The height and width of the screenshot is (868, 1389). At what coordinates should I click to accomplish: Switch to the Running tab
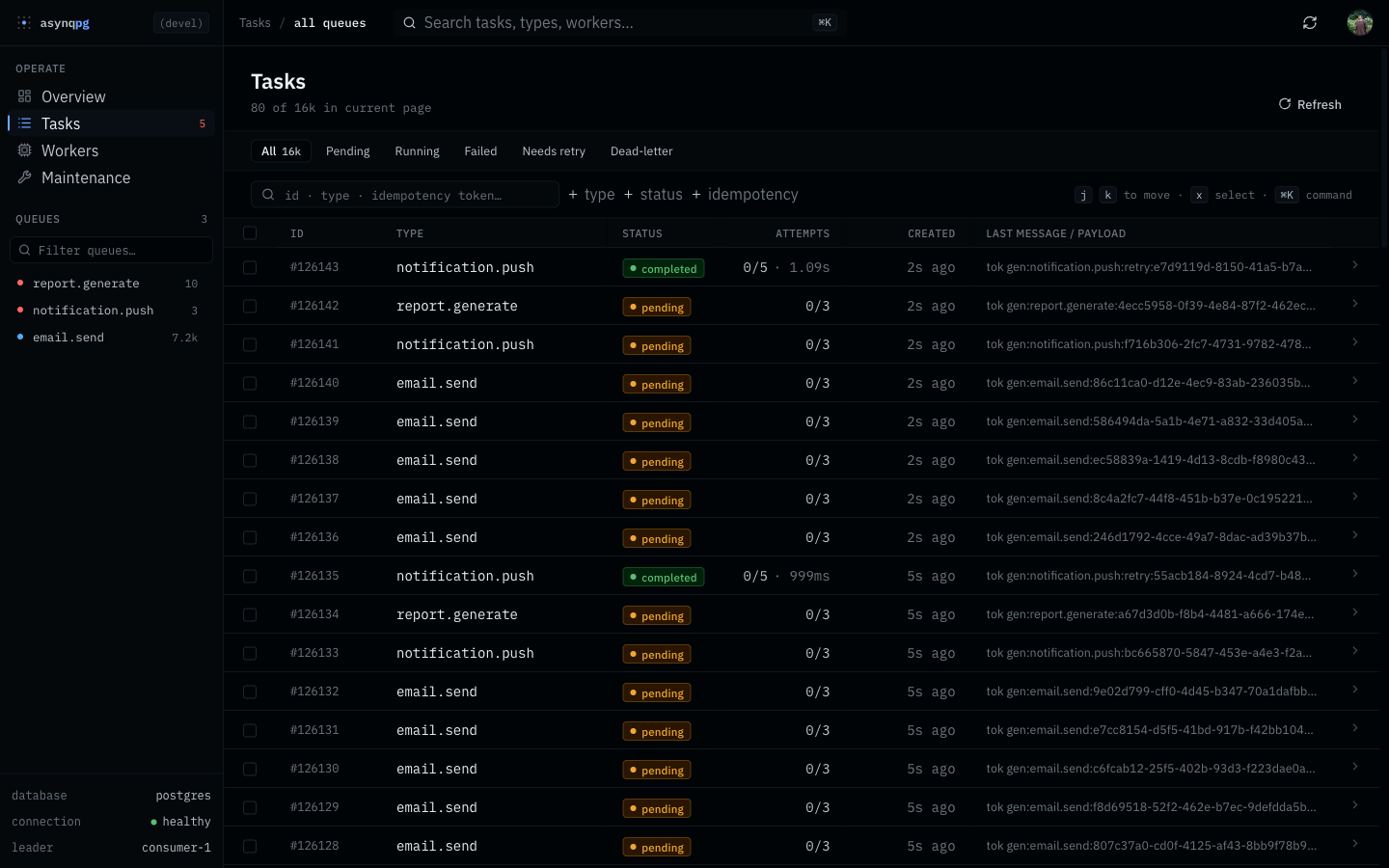click(417, 151)
